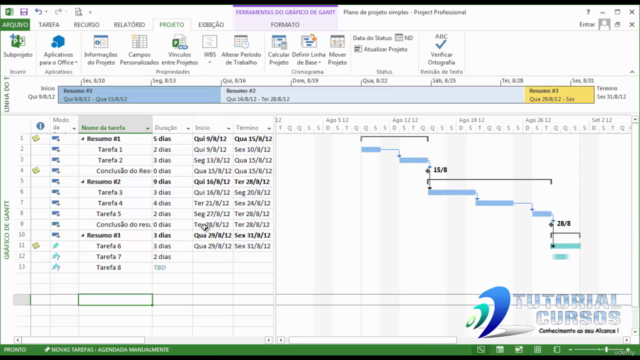Select the TBD duration cell of Tarefa 8
Viewport: 640px width, 360px height.
tap(172, 267)
